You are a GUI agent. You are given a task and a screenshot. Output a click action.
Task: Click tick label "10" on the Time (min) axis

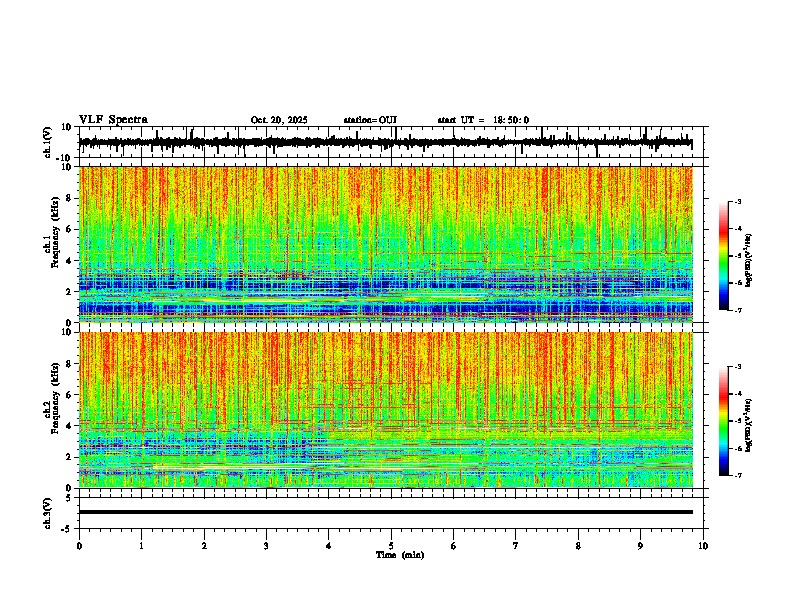coord(703,546)
